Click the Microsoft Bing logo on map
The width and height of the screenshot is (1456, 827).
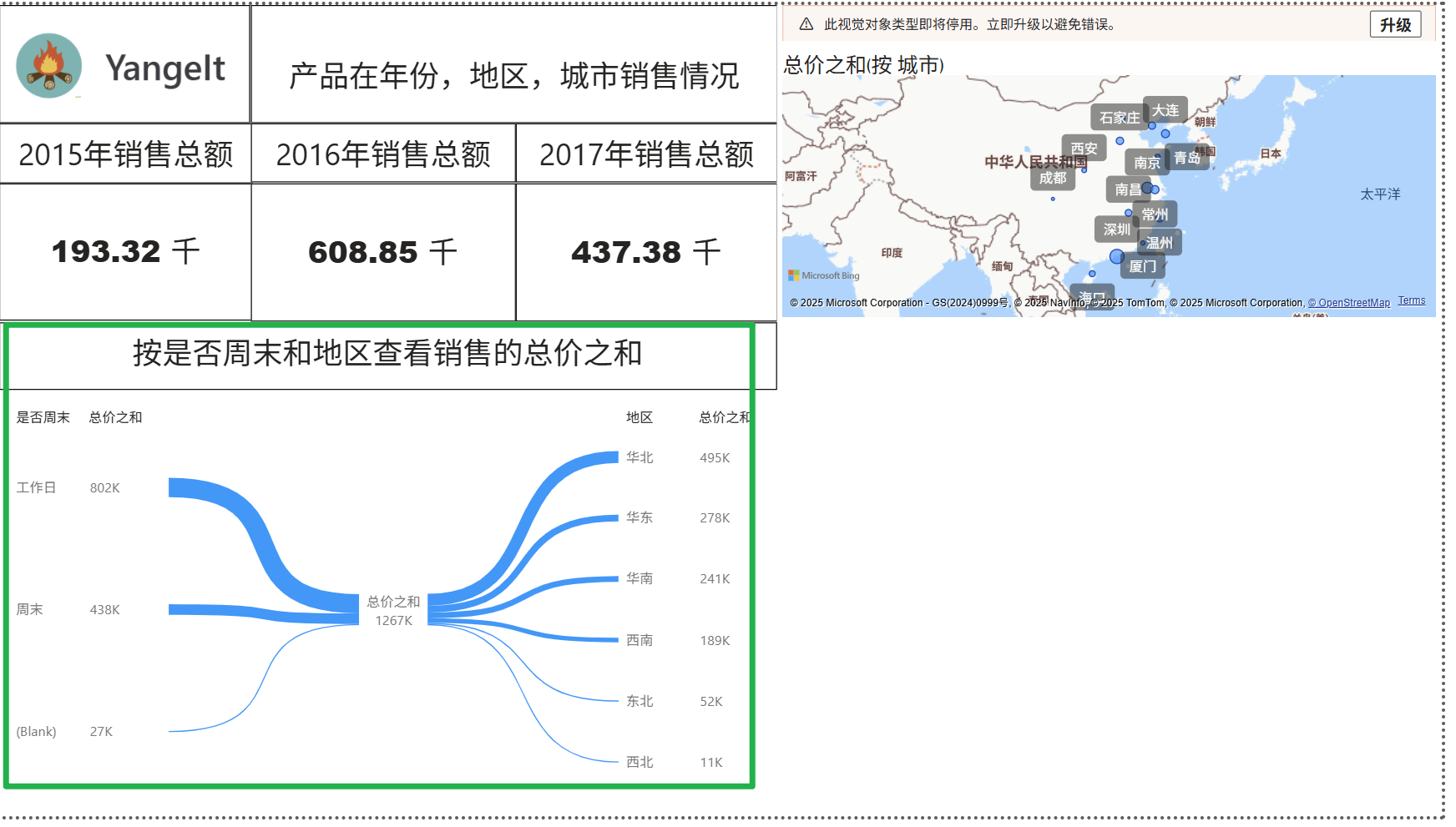click(823, 275)
